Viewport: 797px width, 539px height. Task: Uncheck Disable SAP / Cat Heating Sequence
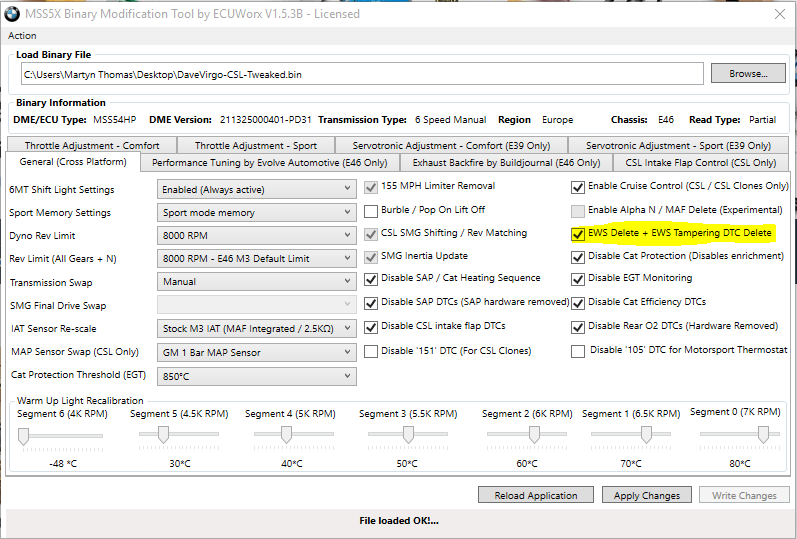coord(371,279)
